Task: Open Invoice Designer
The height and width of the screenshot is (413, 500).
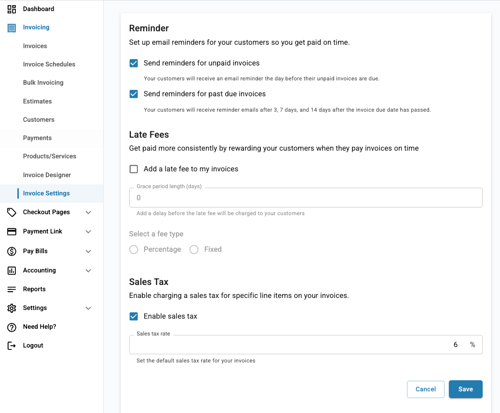Action: point(47,175)
